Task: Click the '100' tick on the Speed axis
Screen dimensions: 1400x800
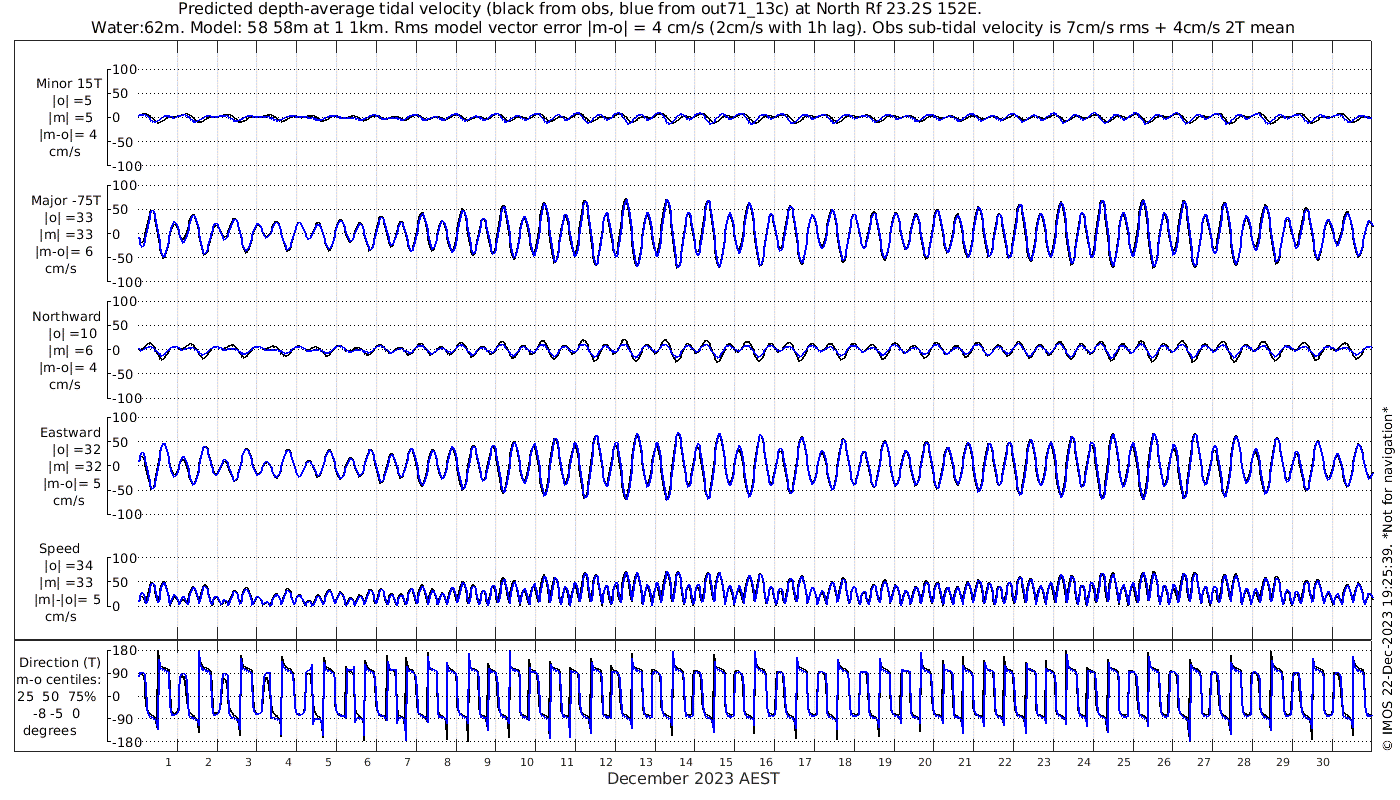Action: (x=124, y=558)
